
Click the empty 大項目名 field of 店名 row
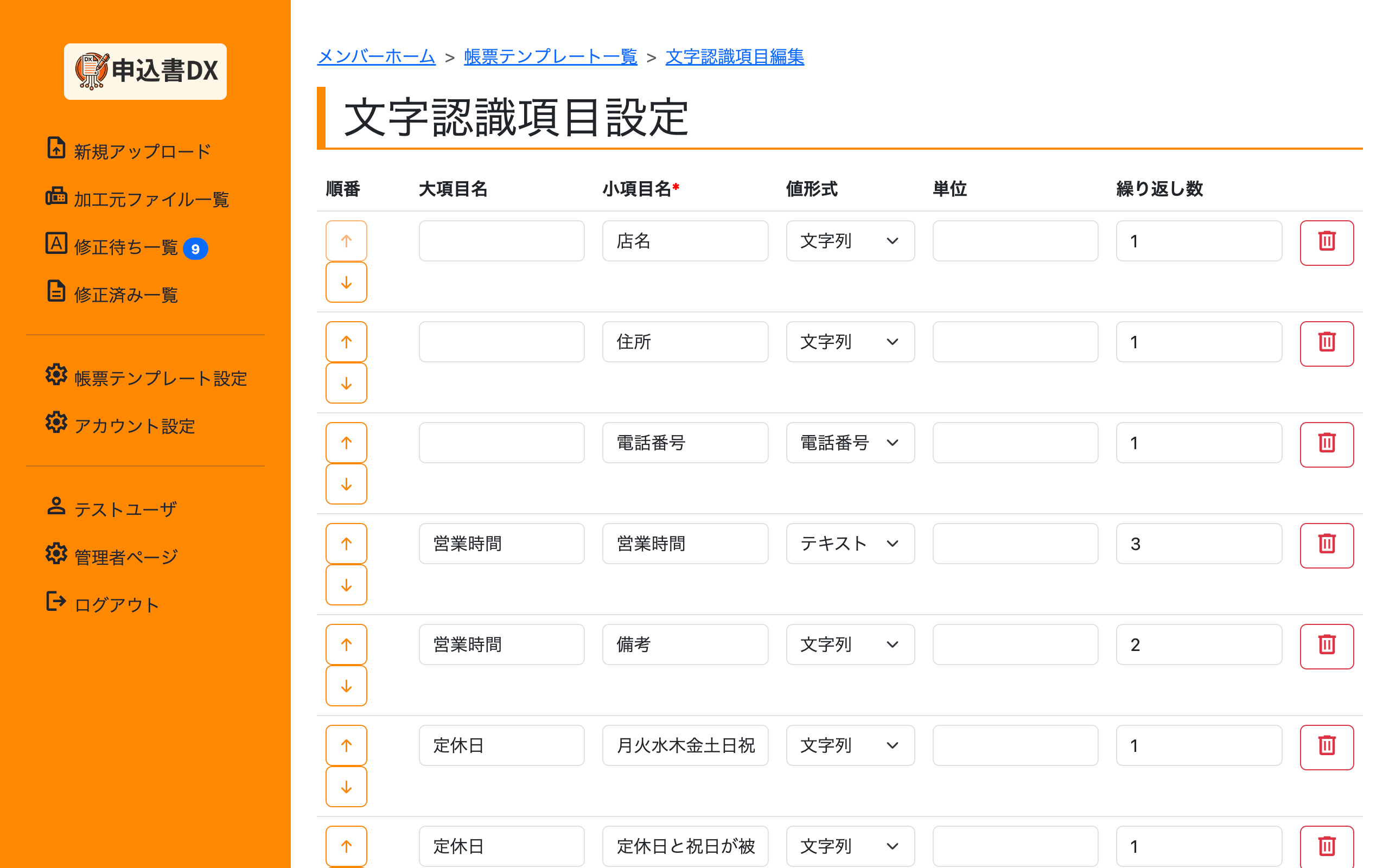502,241
